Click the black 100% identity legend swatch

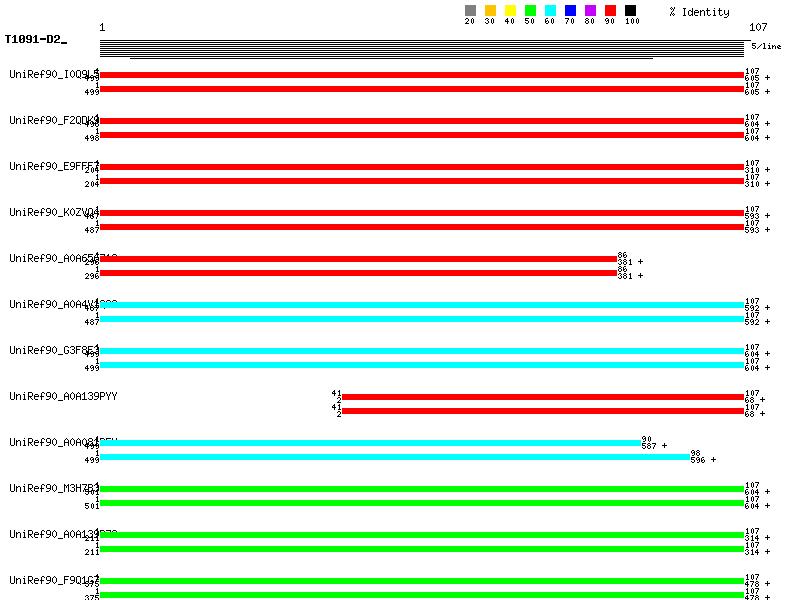click(x=630, y=11)
